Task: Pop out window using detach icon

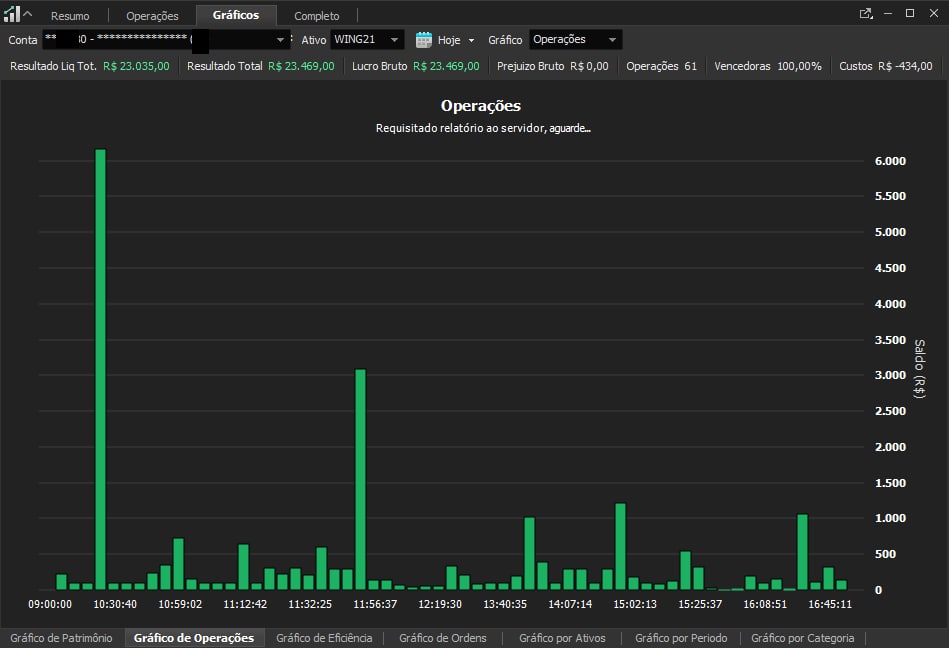Action: [x=866, y=13]
